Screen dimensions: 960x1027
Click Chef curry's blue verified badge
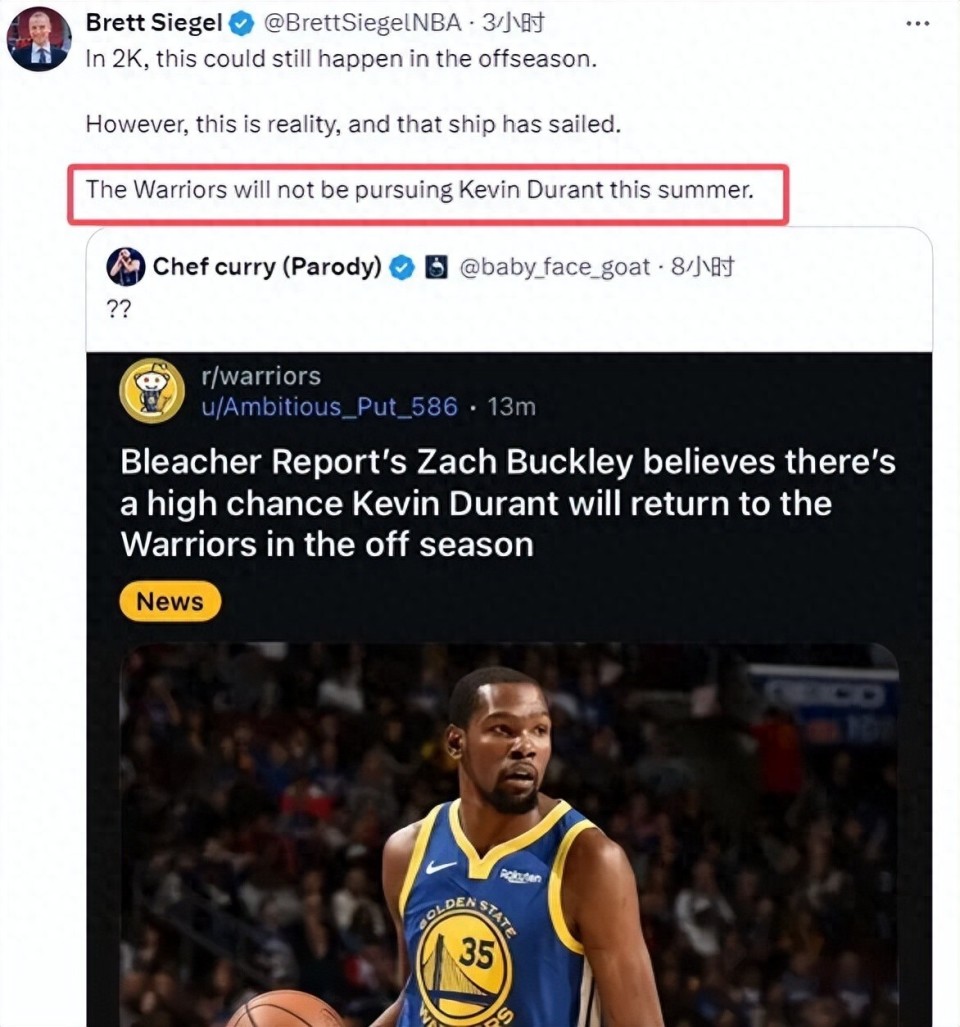click(x=402, y=267)
